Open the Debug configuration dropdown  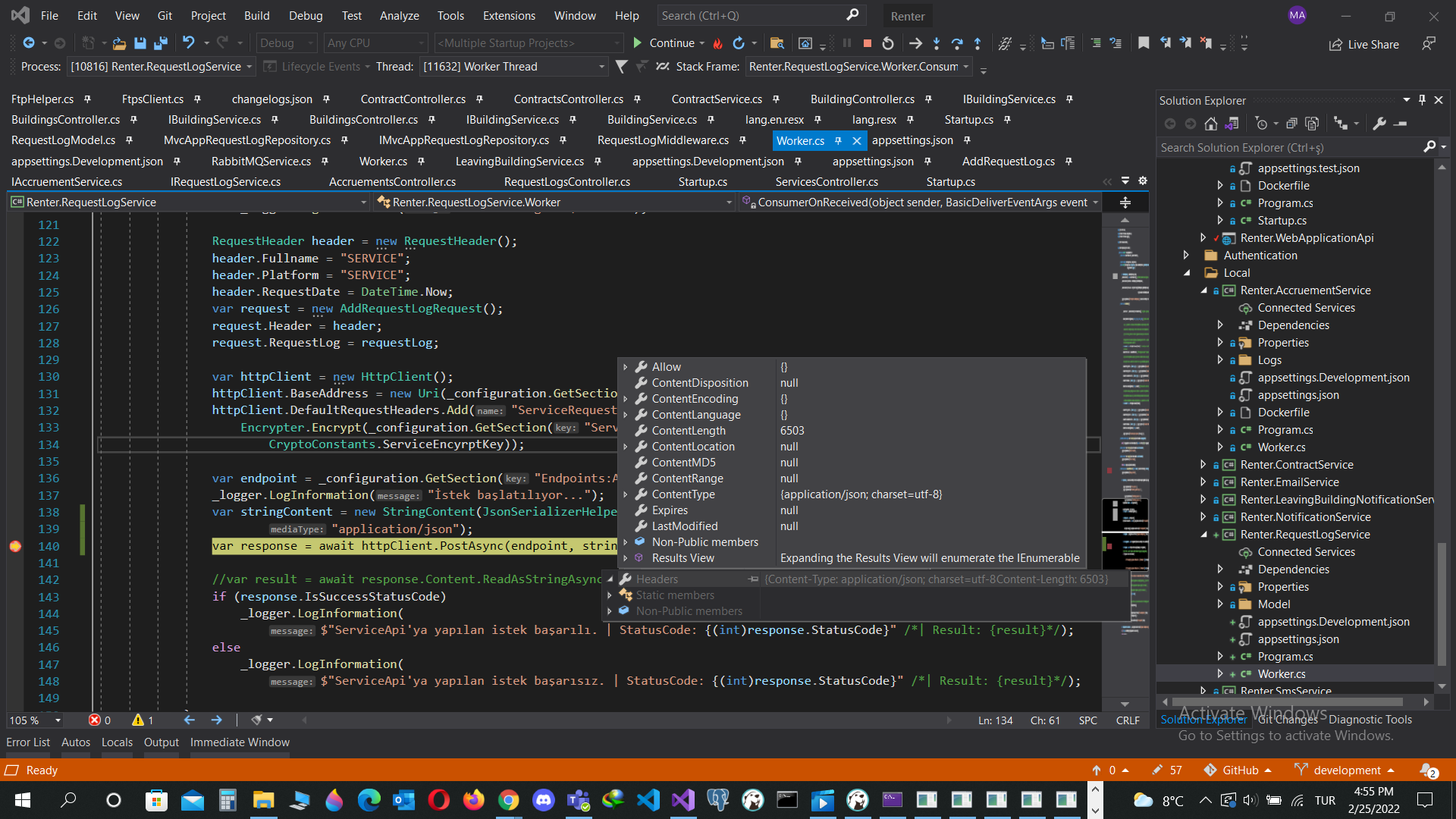287,43
